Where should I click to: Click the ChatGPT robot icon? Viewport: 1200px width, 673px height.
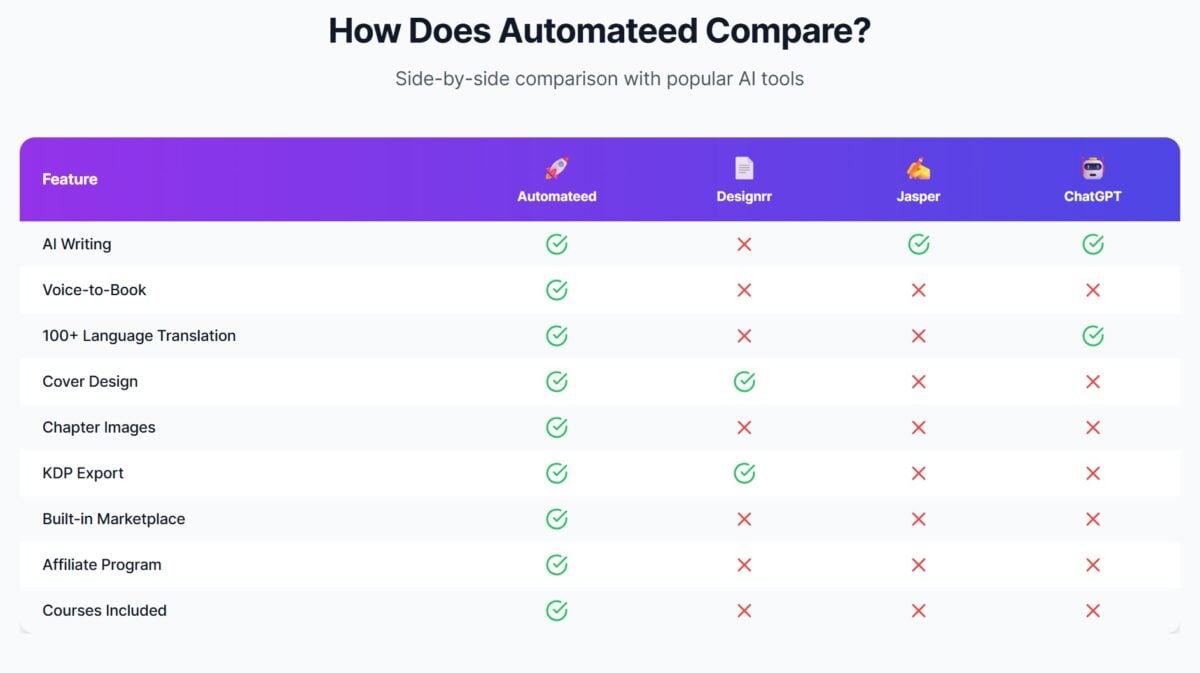coord(1092,168)
